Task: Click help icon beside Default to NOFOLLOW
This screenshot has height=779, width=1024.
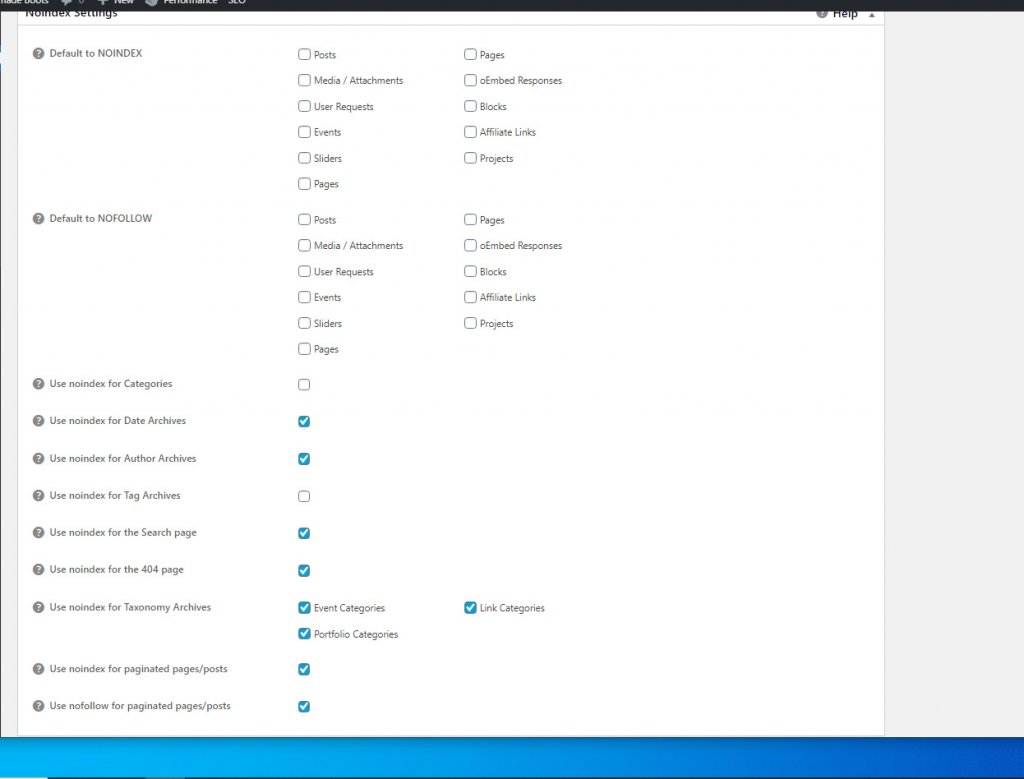Action: (39, 219)
